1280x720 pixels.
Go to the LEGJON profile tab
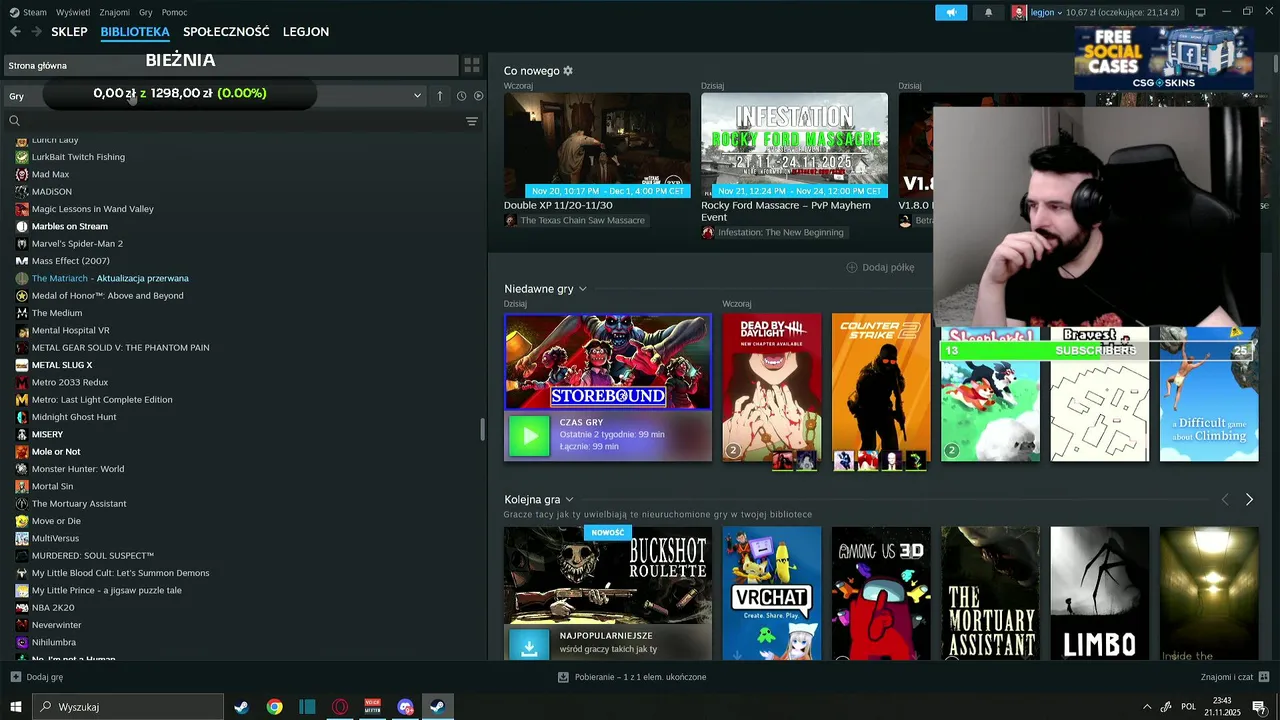click(306, 32)
